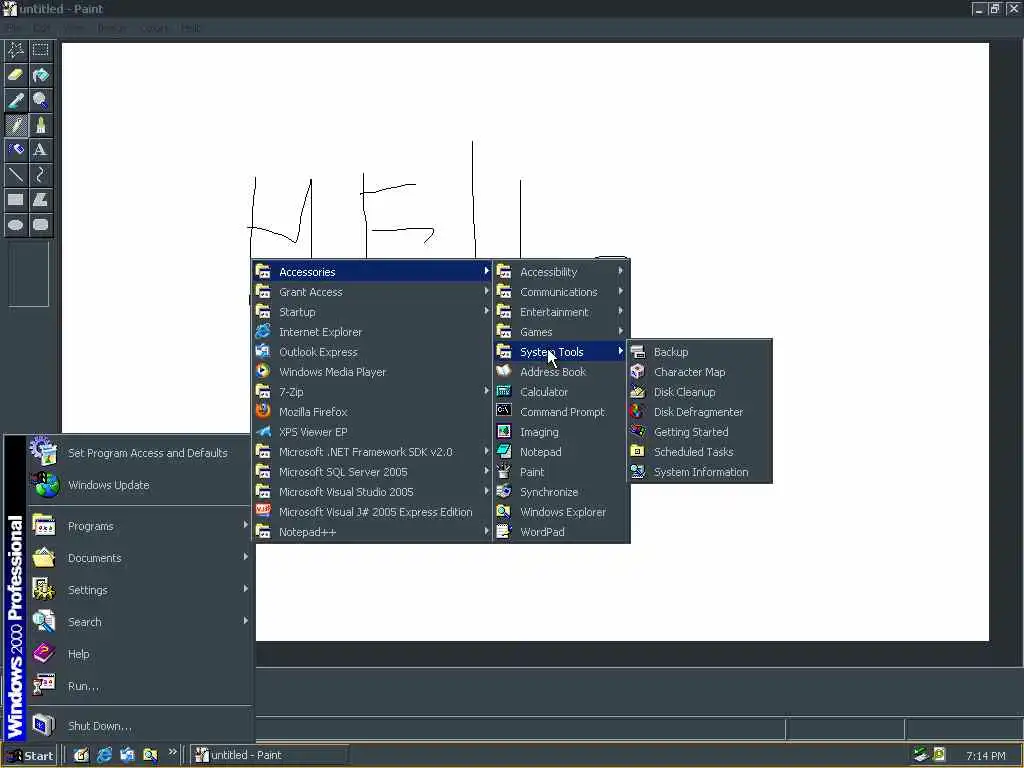This screenshot has height=768, width=1024.
Task: Select the Magnifier tool
Action: [x=40, y=100]
